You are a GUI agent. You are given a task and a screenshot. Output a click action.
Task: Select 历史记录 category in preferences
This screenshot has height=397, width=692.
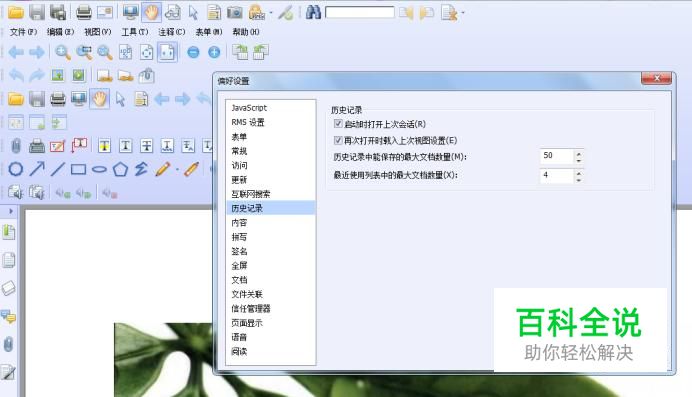click(271, 208)
